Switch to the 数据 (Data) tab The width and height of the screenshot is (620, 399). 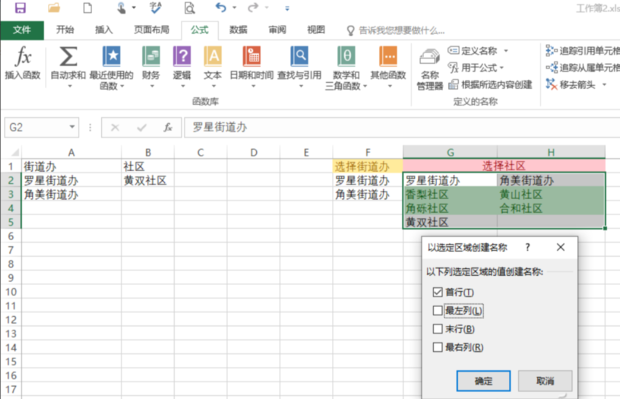pyautogui.click(x=238, y=30)
